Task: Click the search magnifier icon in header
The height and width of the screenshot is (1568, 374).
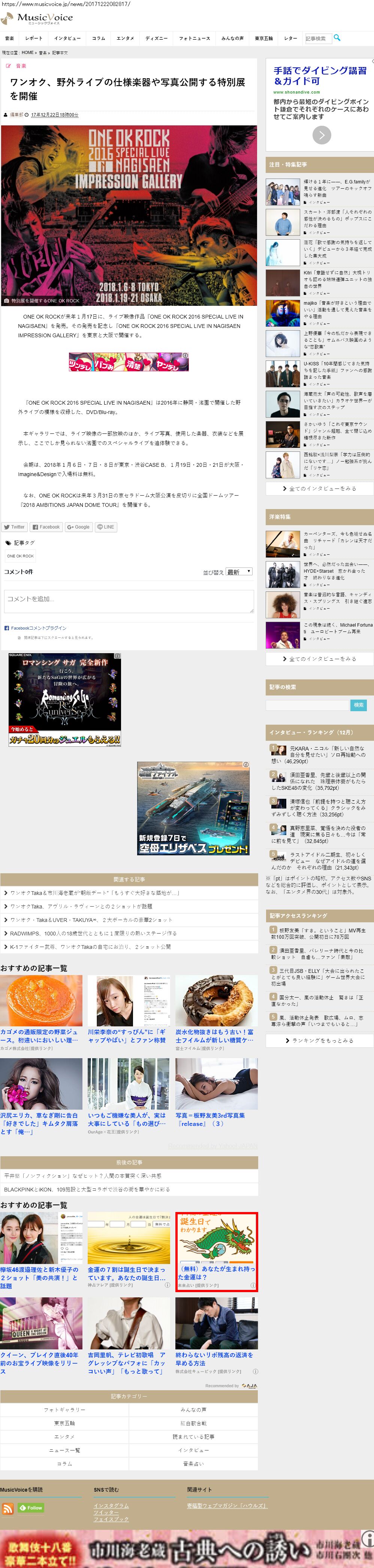Action: [337, 38]
